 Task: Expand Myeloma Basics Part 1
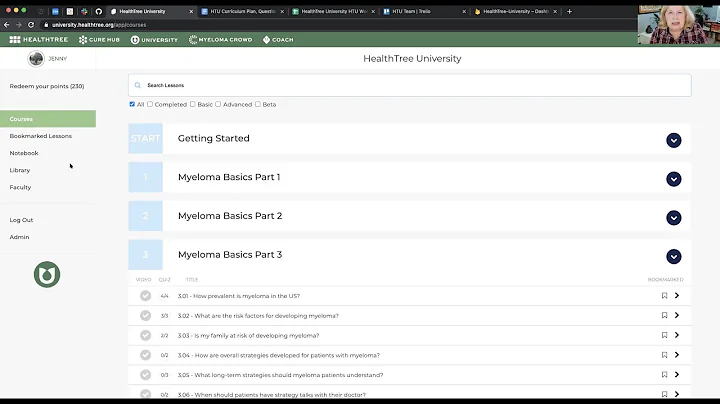pyautogui.click(x=674, y=179)
